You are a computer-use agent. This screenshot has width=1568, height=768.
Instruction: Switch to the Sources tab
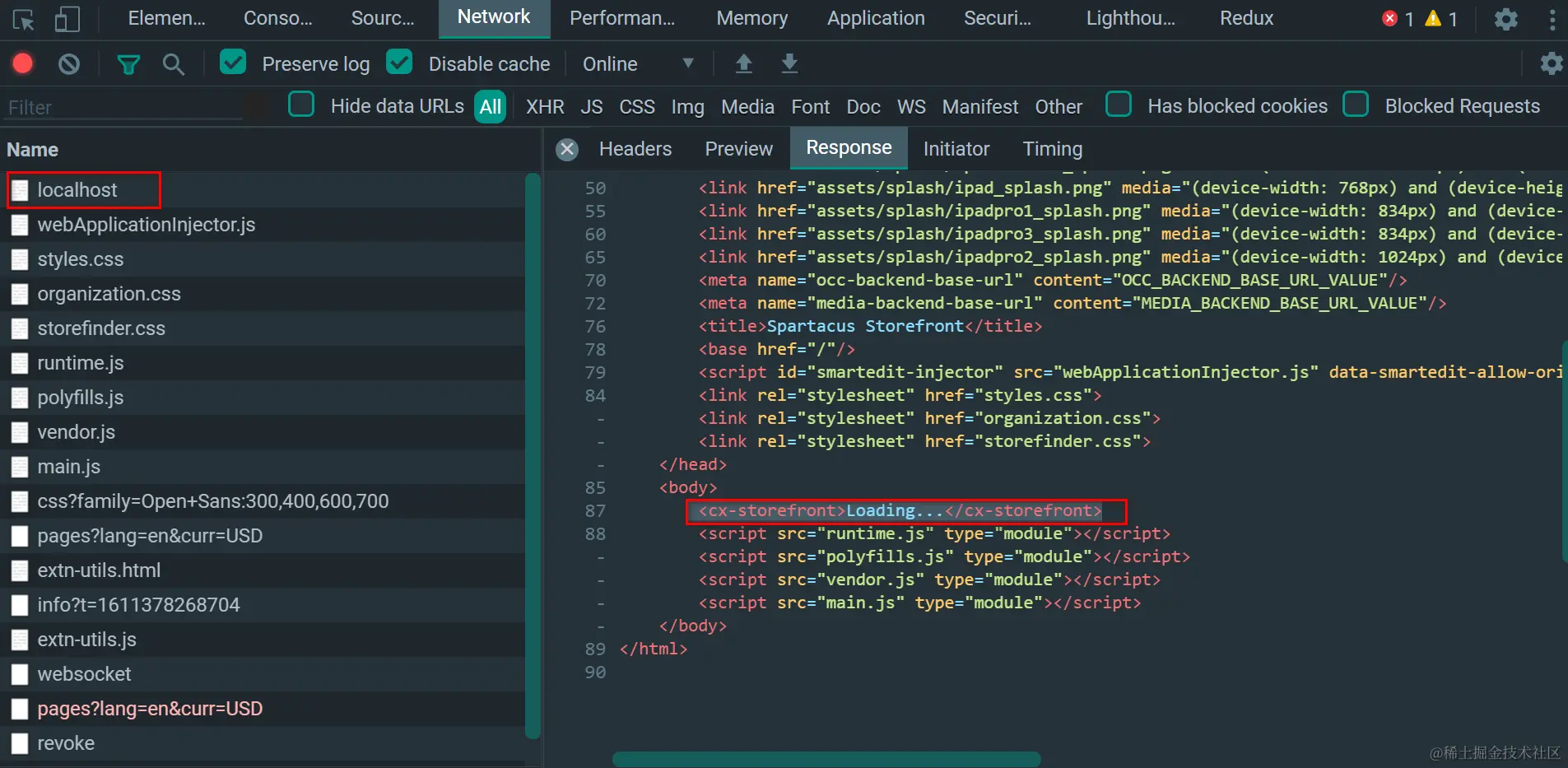point(383,18)
